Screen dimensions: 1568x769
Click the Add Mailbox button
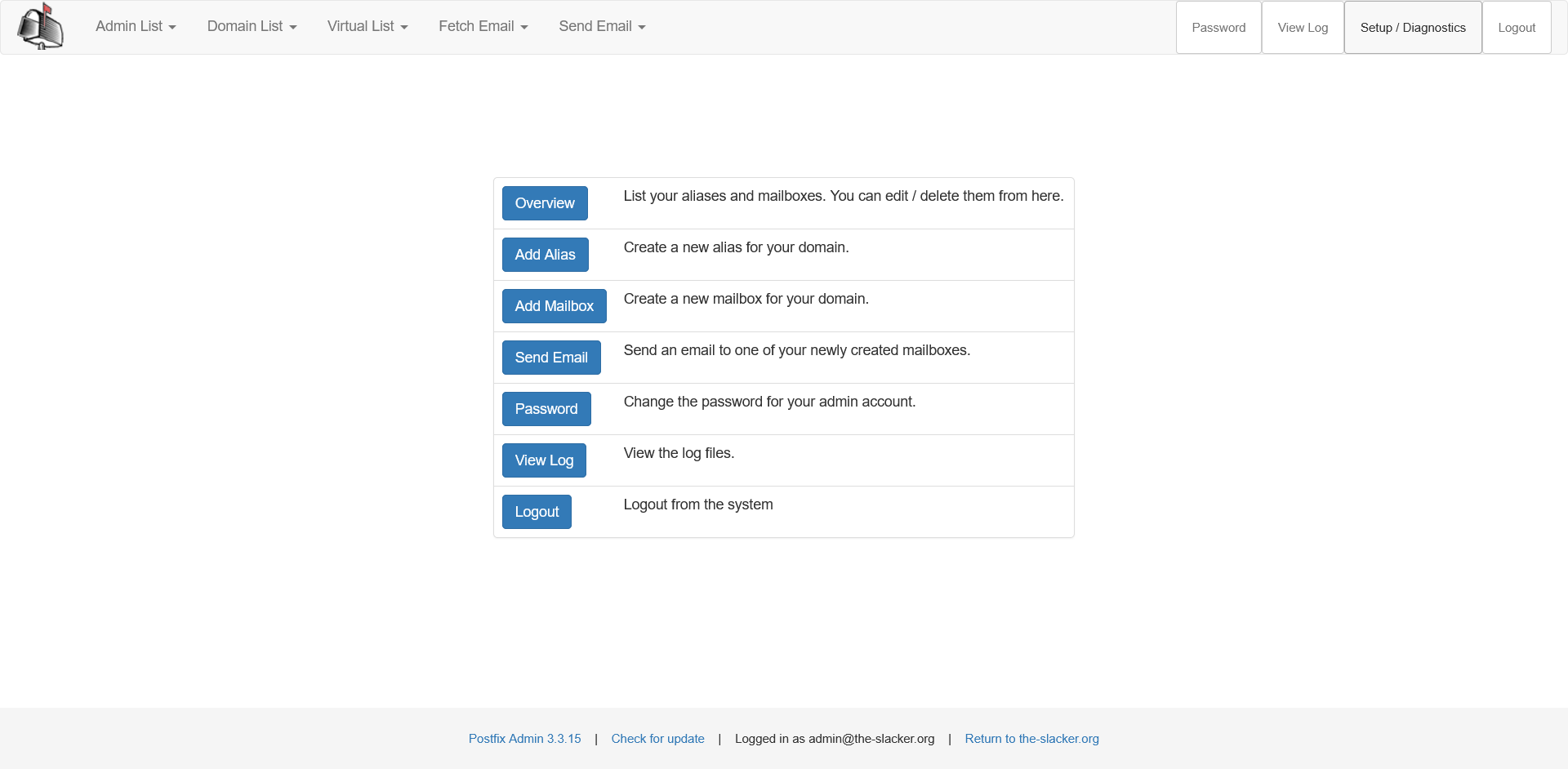point(554,305)
